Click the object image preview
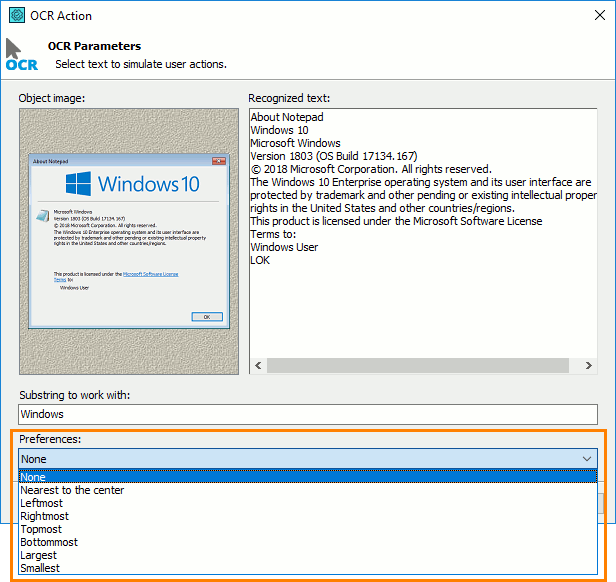This screenshot has height=582, width=616. pos(129,241)
